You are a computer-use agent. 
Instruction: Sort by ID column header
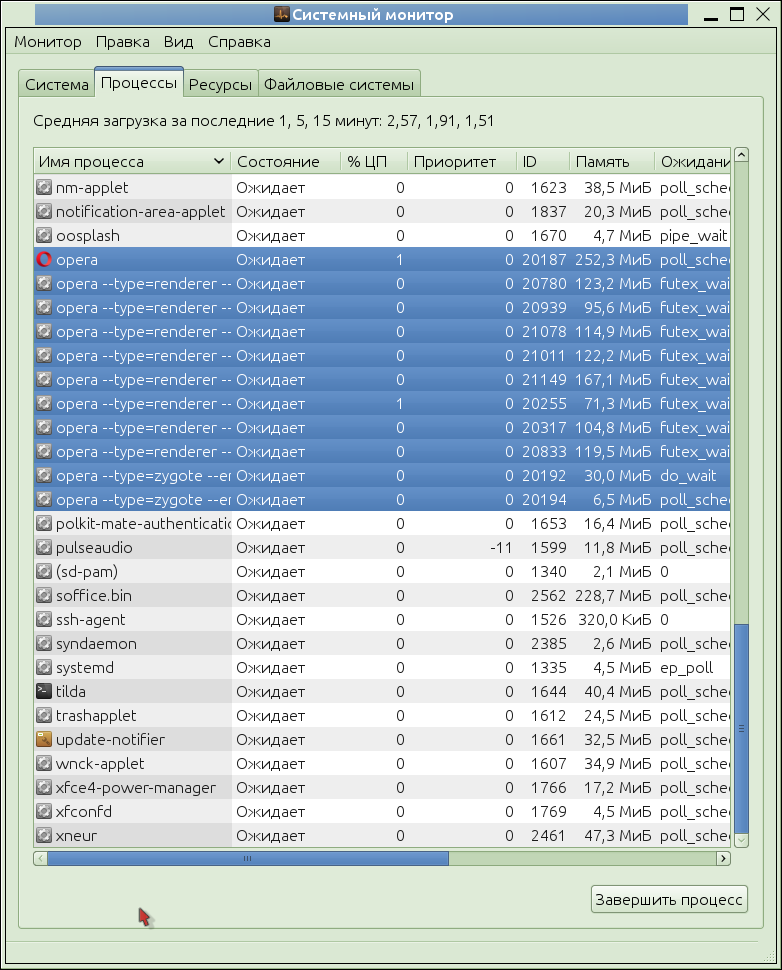click(543, 162)
